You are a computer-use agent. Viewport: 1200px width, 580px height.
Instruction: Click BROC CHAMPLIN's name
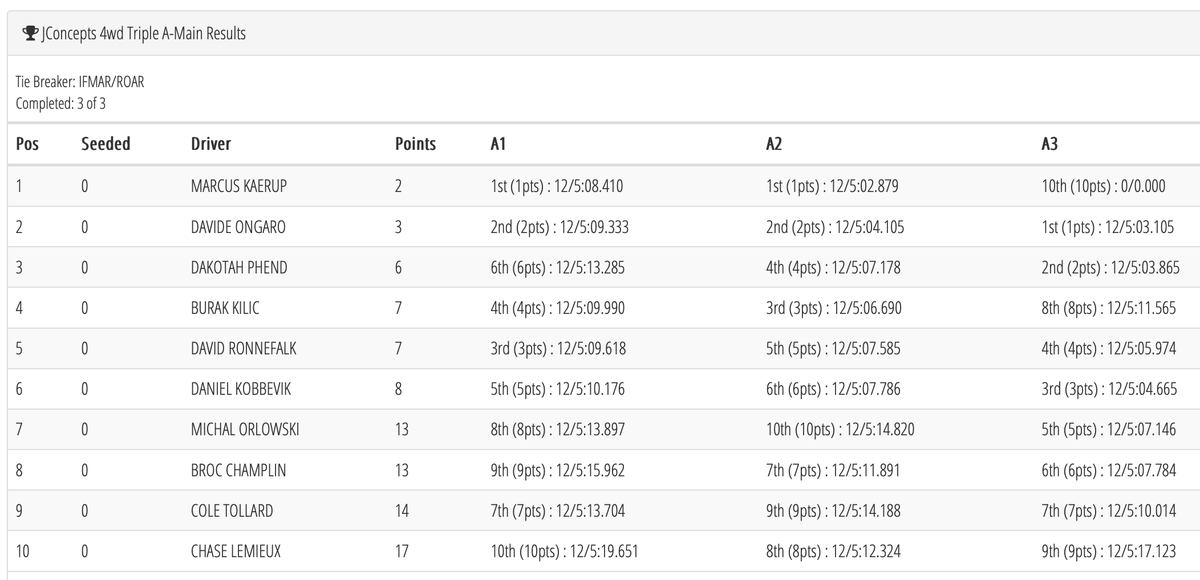[x=238, y=470]
